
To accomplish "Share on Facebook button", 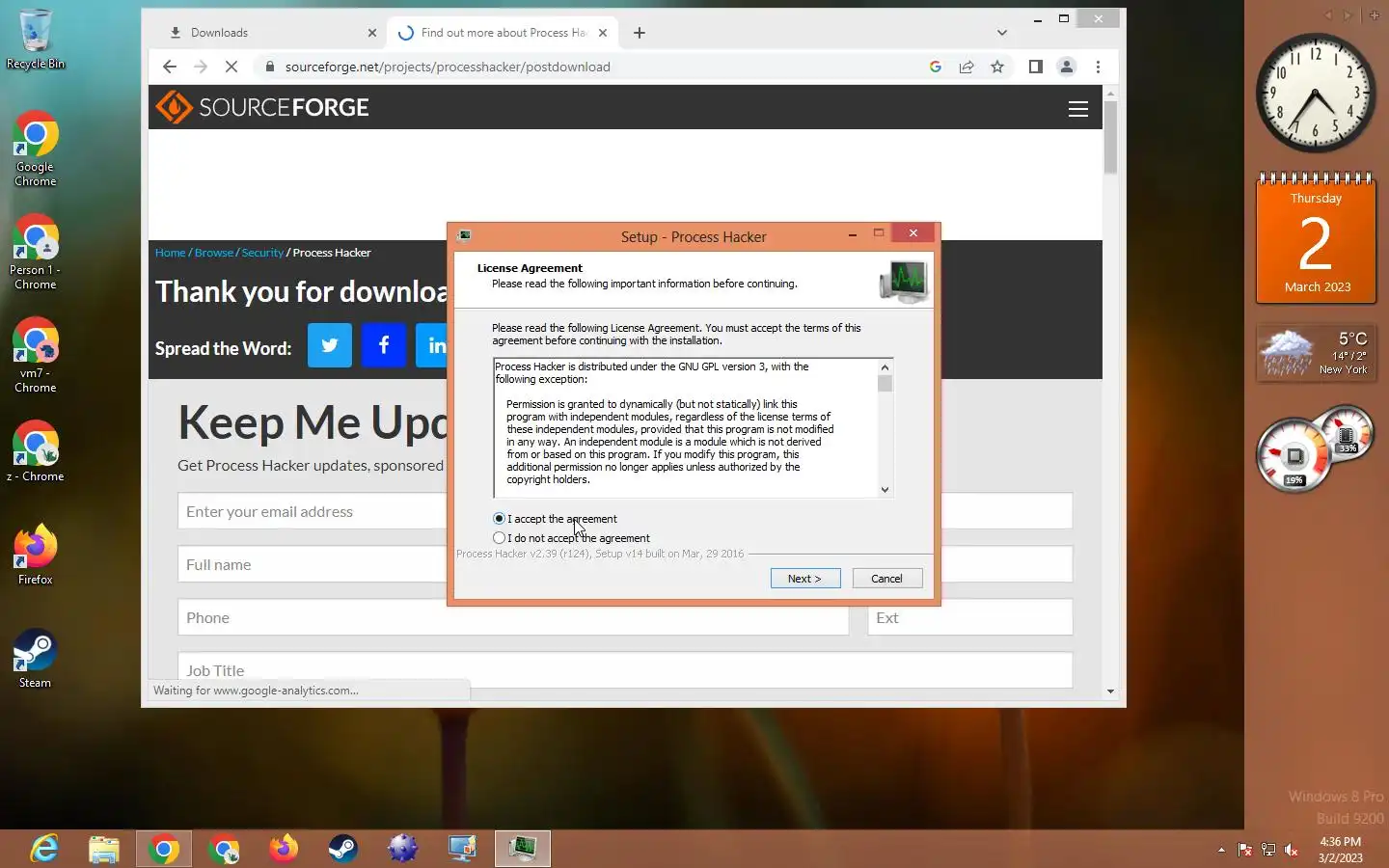I will tap(384, 345).
